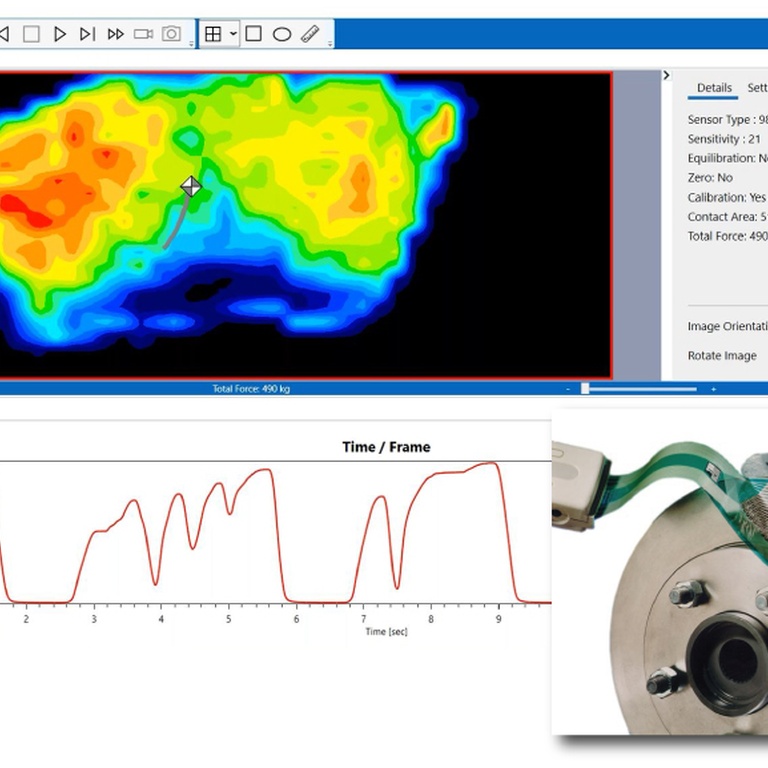Start playback with the Play button
The image size is (768, 768).
(x=60, y=34)
